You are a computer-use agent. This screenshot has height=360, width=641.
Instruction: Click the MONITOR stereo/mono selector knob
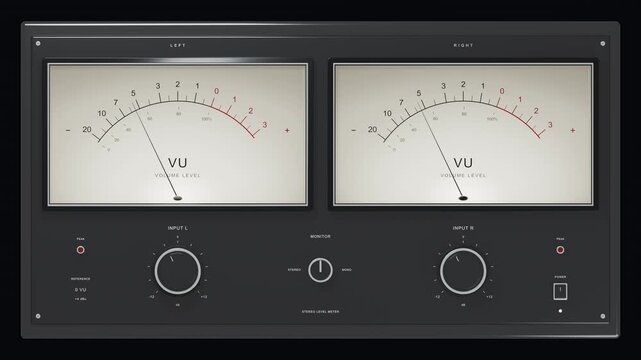click(320, 270)
